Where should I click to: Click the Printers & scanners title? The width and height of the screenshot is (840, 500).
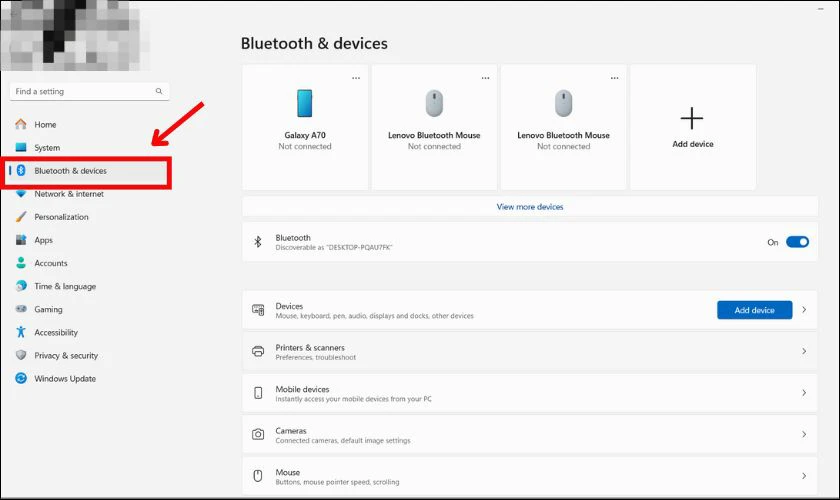pyautogui.click(x=310, y=347)
